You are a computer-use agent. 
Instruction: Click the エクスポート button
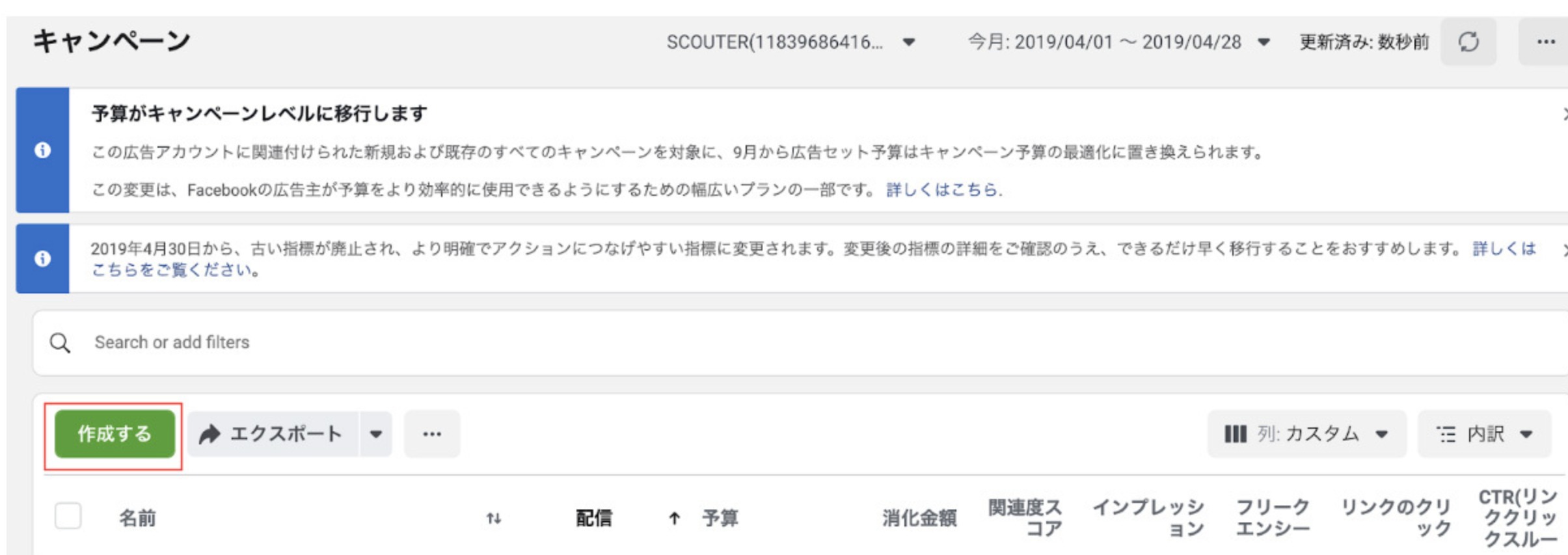[273, 434]
